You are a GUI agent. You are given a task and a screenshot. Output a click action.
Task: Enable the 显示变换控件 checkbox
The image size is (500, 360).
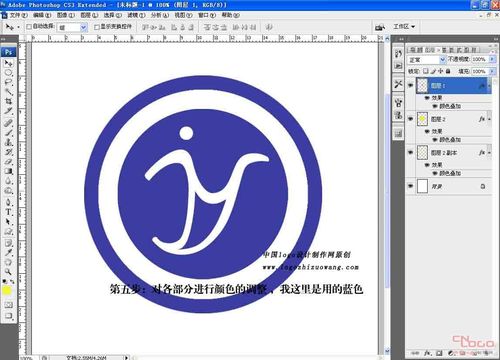[x=97, y=27]
